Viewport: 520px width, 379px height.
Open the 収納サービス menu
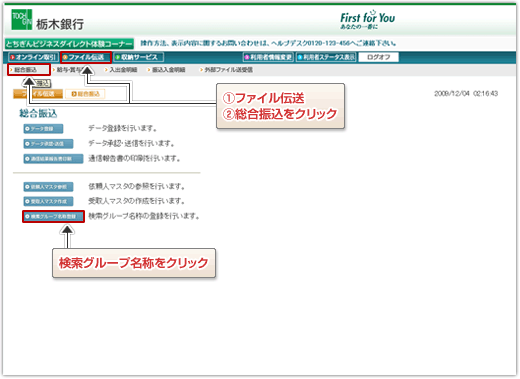point(139,57)
